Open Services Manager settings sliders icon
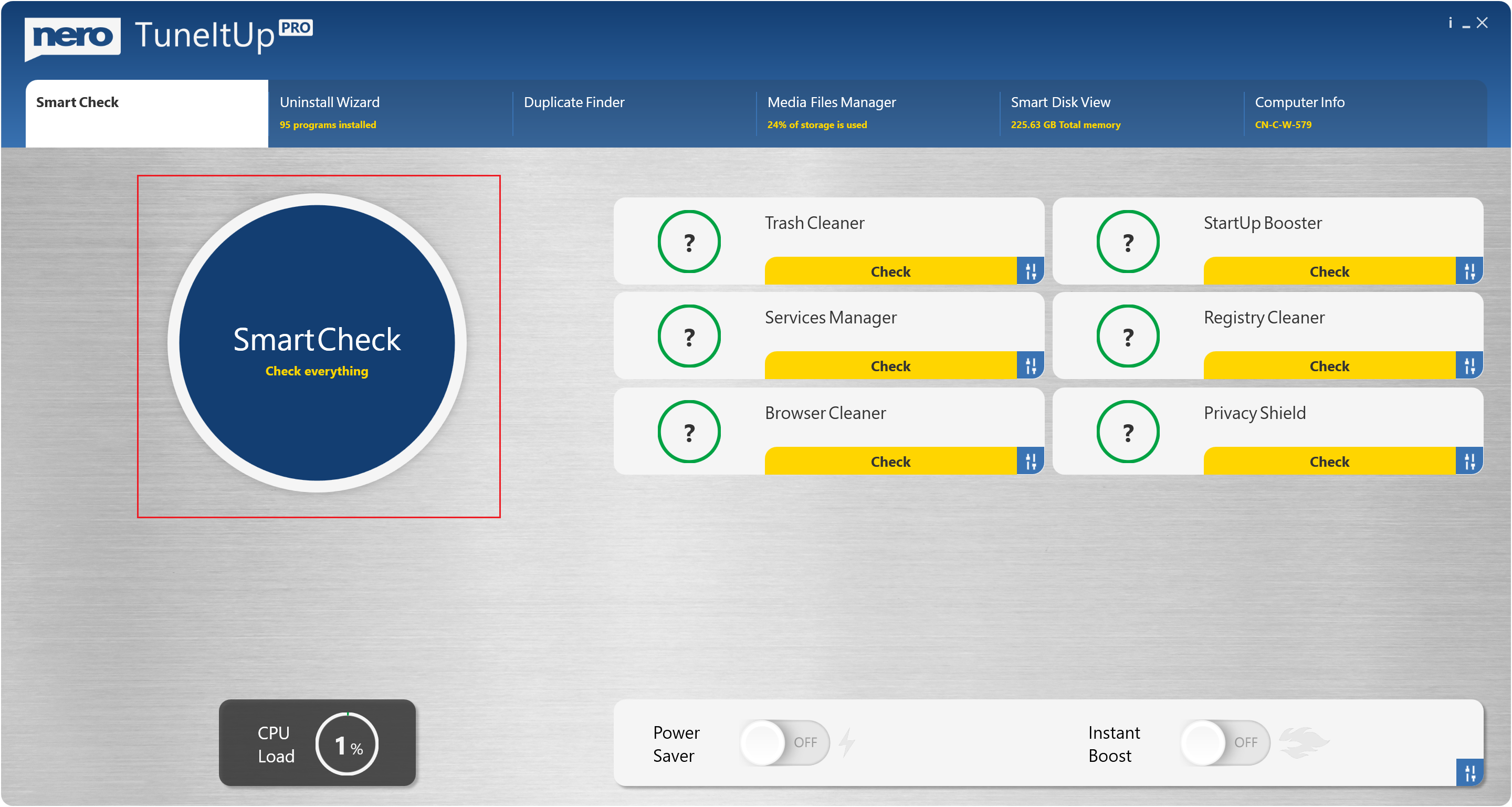Viewport: 1512px width, 807px height. tap(1030, 365)
